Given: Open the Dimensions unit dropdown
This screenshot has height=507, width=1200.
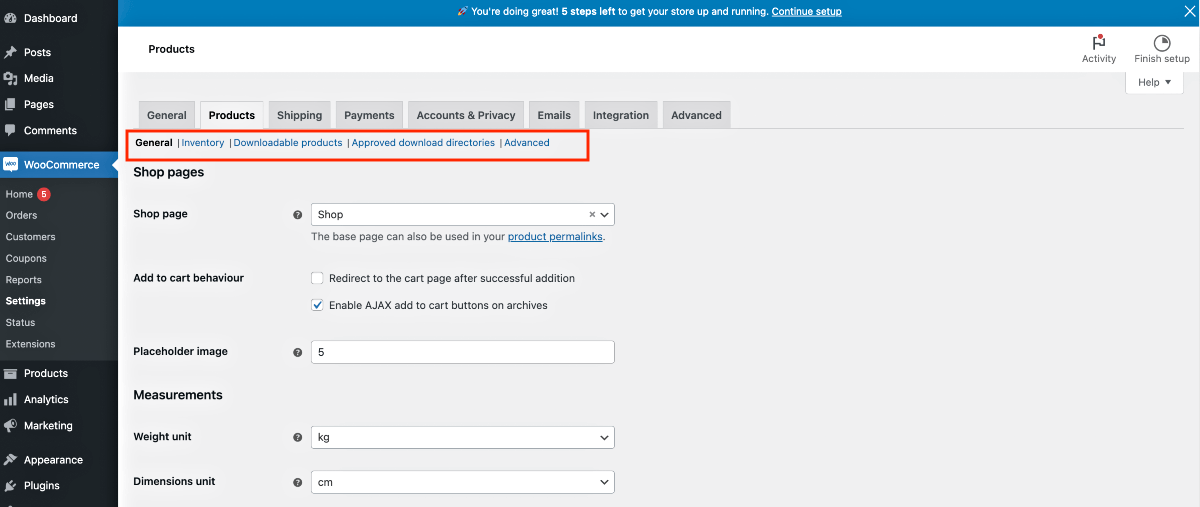Looking at the screenshot, I should pos(462,482).
